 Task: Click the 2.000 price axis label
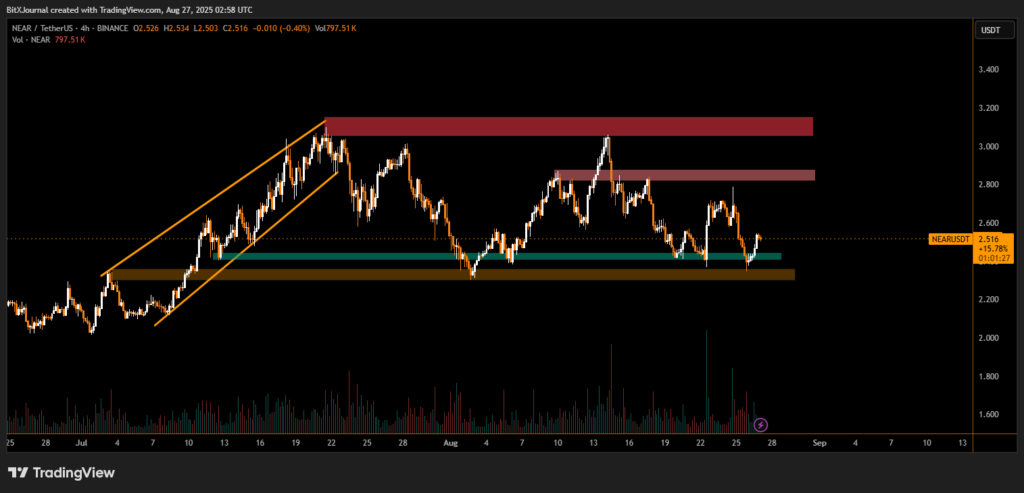point(986,338)
